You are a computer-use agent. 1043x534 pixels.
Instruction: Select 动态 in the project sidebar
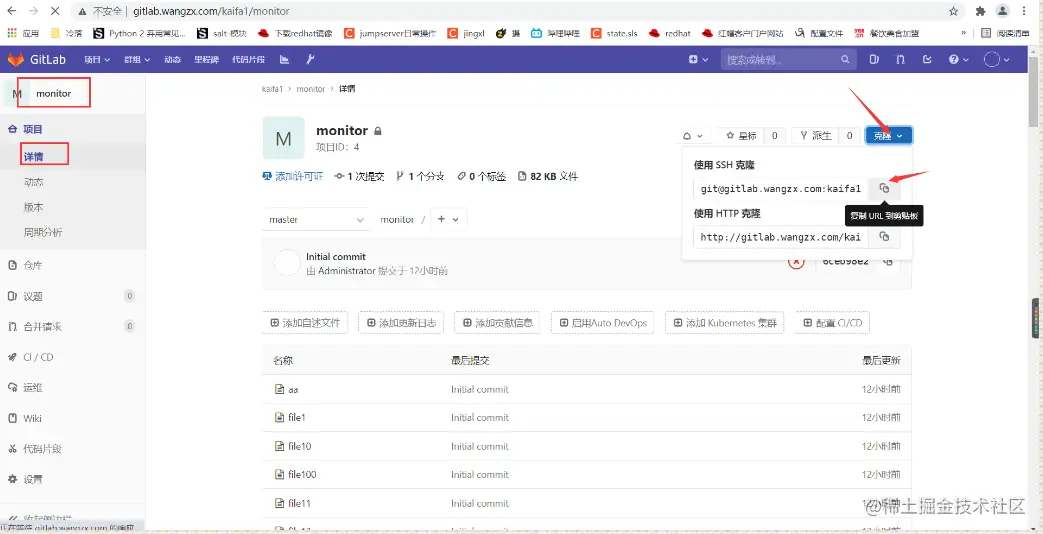34,182
